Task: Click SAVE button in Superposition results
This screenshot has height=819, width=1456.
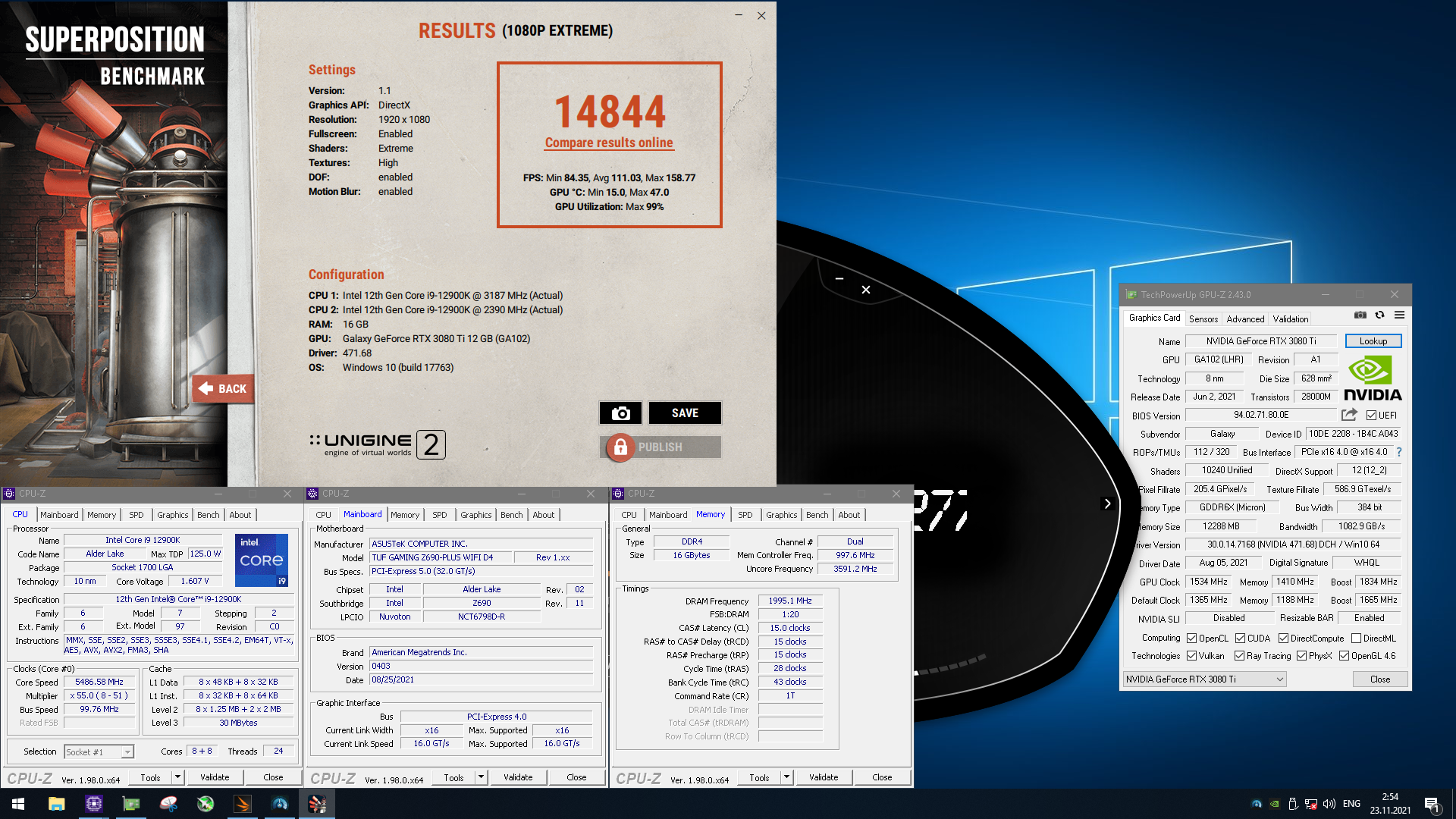Action: (x=685, y=413)
